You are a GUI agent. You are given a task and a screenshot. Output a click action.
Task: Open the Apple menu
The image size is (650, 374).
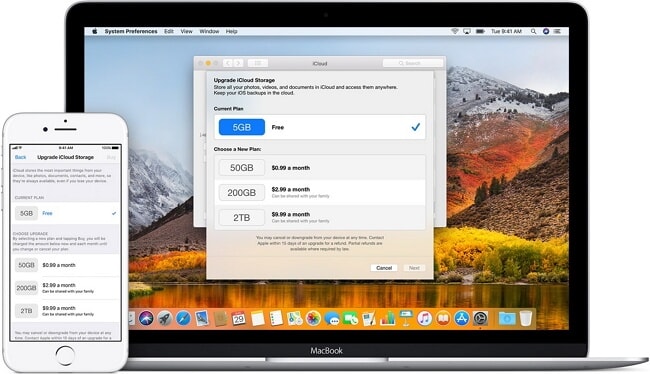click(x=95, y=31)
